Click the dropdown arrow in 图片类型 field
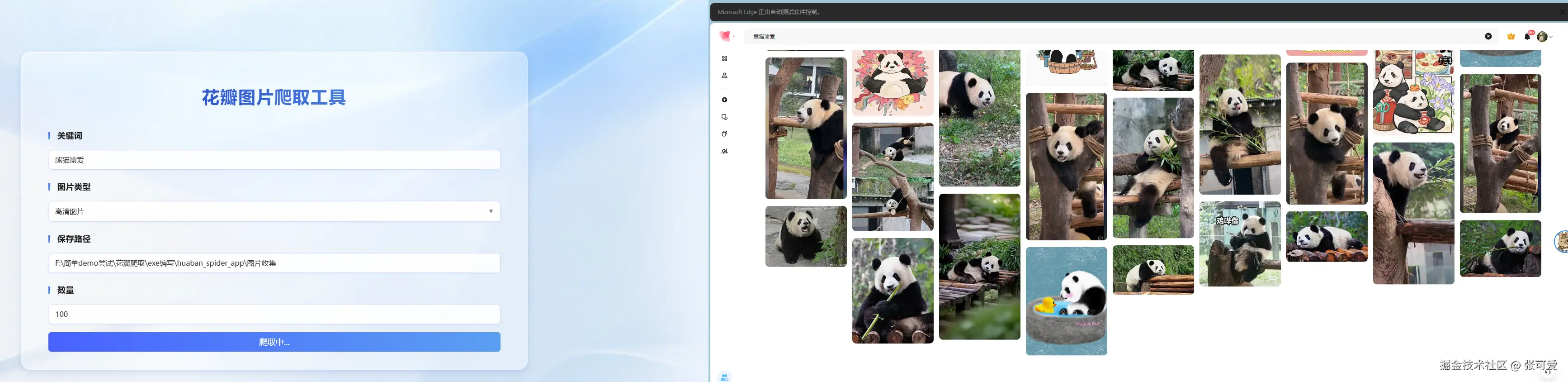 pos(491,211)
